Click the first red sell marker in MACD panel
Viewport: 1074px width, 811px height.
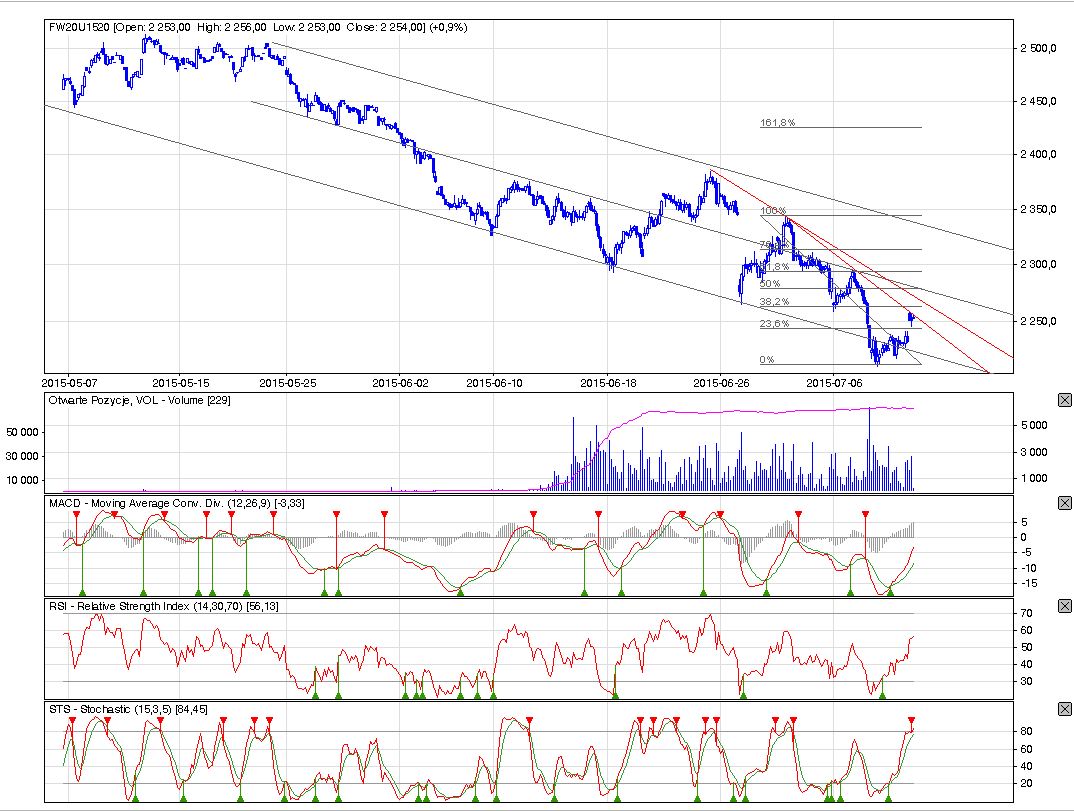click(77, 514)
